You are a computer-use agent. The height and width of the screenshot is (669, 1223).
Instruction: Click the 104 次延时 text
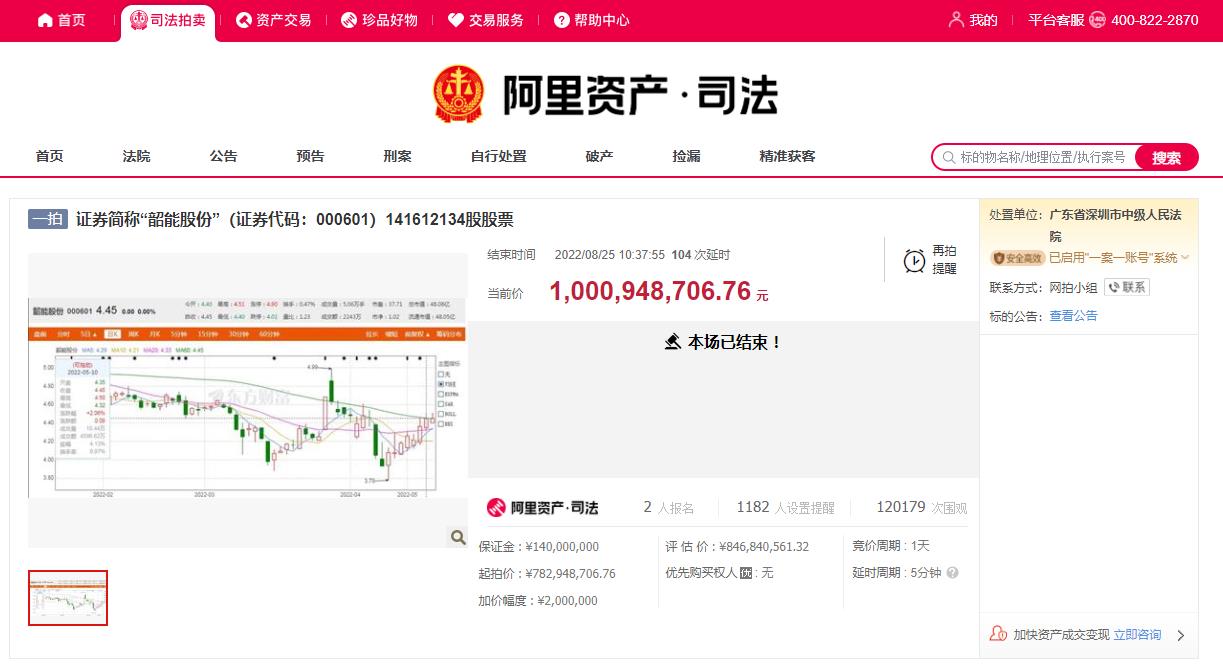pyautogui.click(x=701, y=255)
